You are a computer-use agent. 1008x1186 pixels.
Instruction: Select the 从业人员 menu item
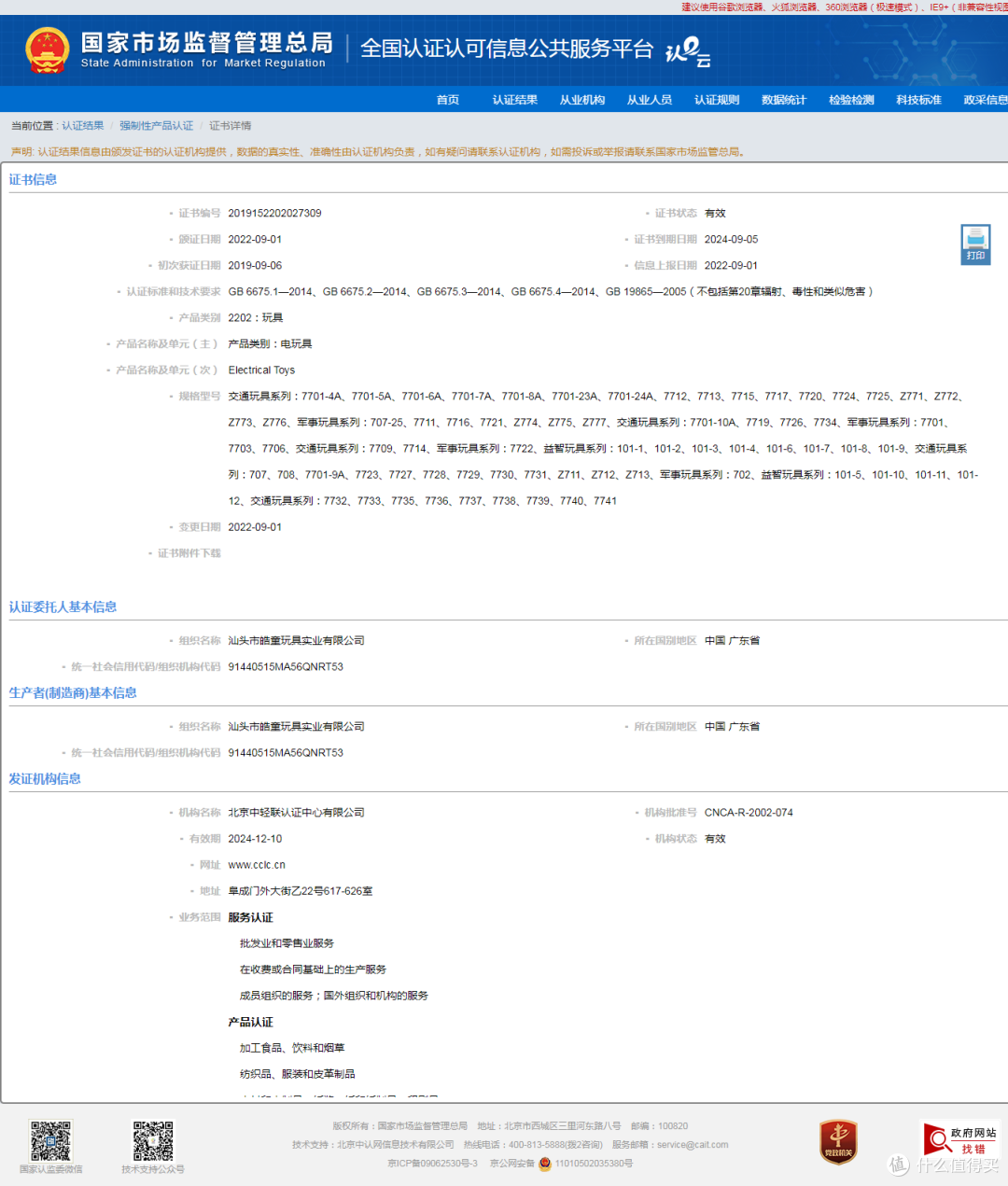tap(650, 100)
